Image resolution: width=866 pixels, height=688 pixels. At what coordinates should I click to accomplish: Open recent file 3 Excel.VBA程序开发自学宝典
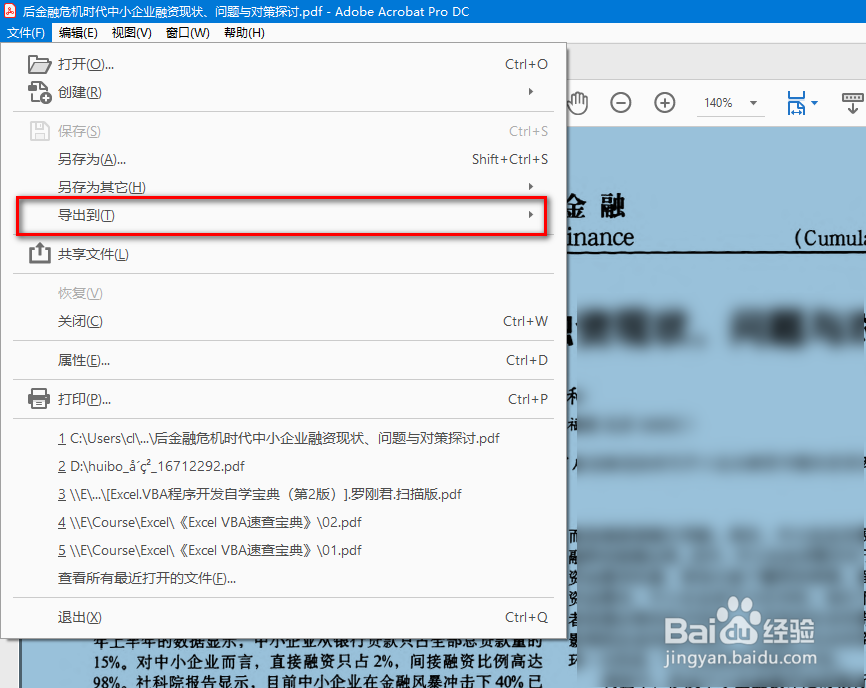[x=283, y=494]
